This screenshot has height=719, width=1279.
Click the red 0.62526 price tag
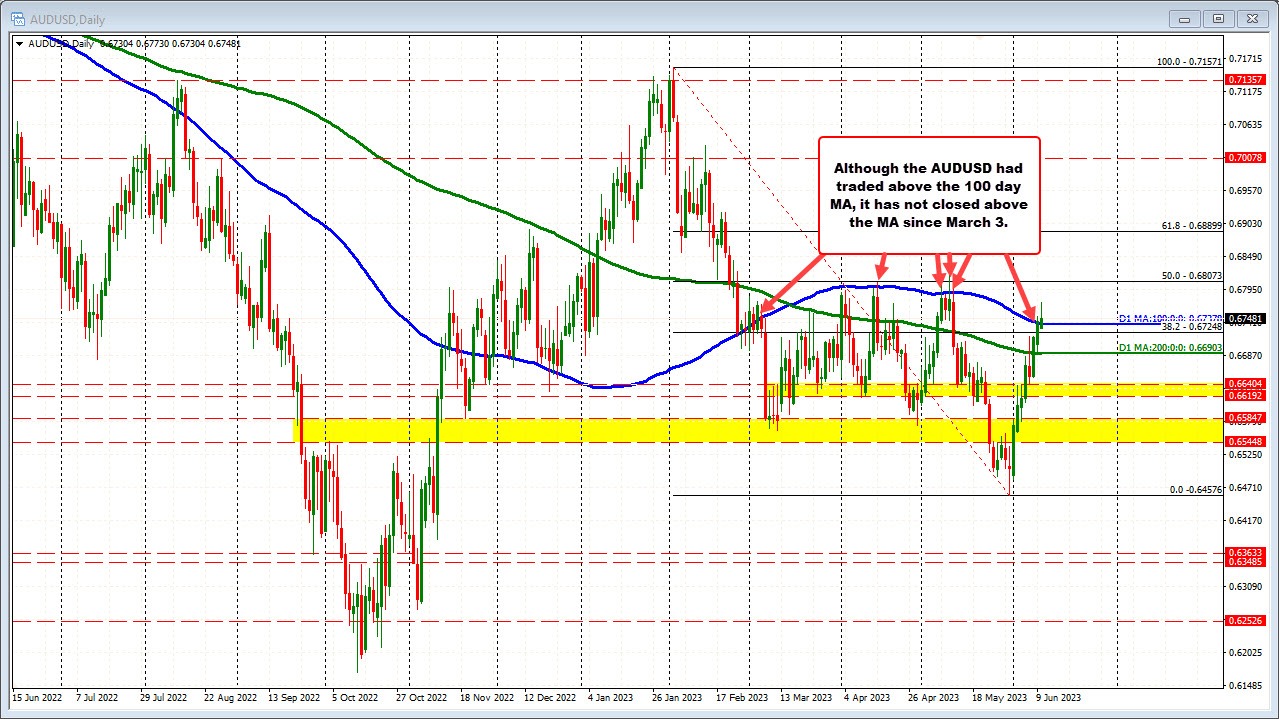coord(1243,620)
